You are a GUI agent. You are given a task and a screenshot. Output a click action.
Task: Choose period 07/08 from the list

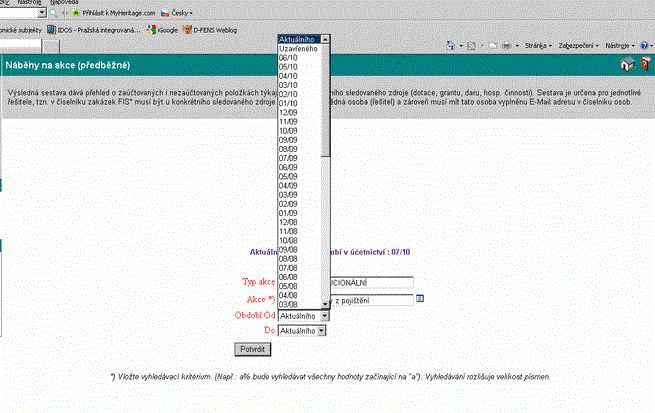(x=300, y=268)
